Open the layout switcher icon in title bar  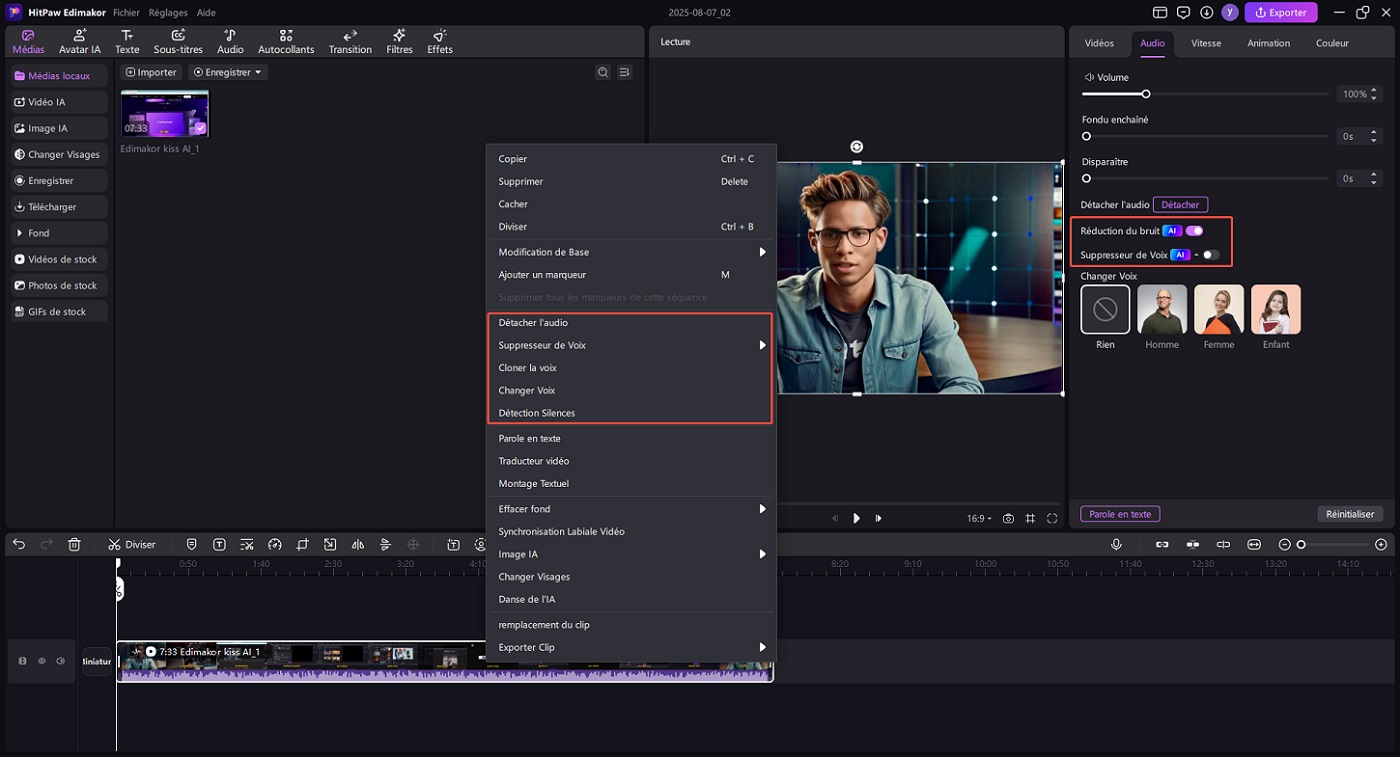point(1160,13)
